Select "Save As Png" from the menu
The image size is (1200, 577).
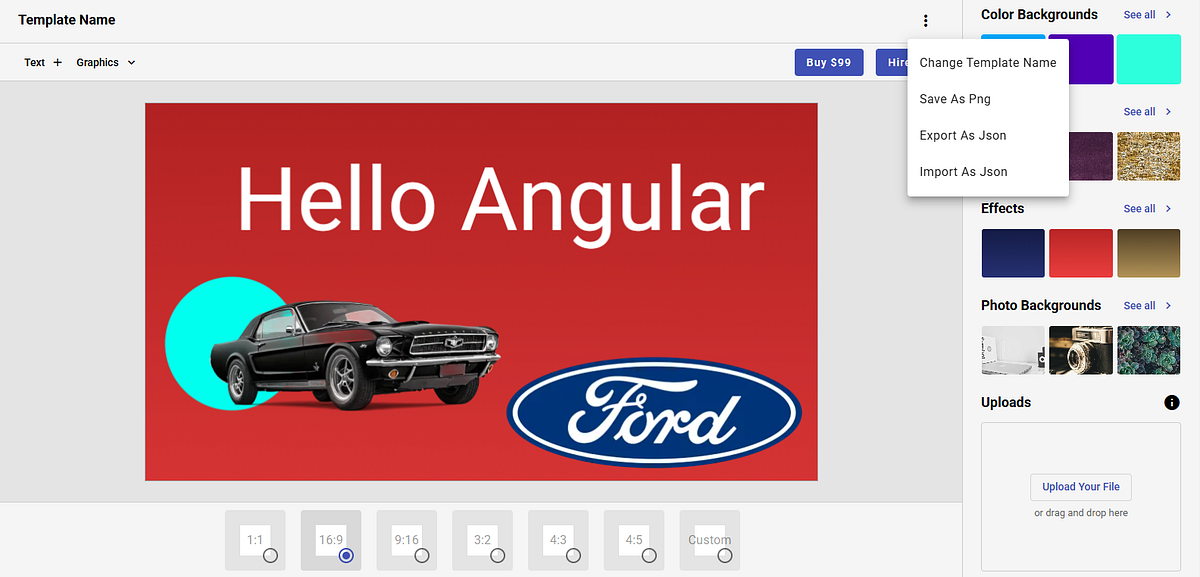[953, 98]
